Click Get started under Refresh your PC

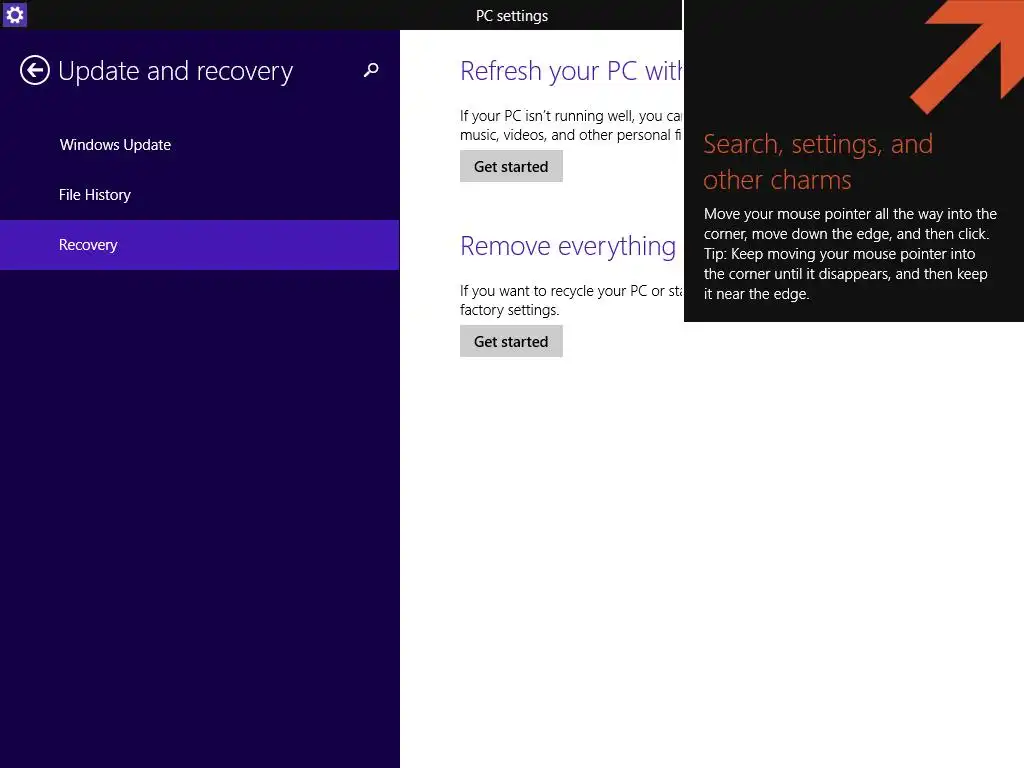pos(511,167)
